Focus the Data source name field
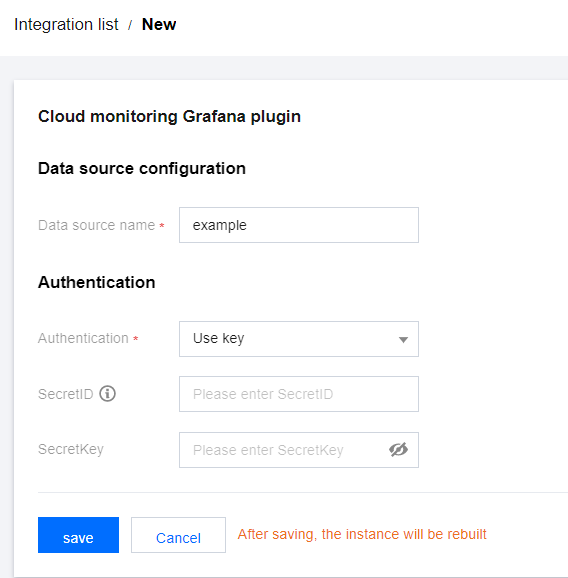Screen dimensions: 568x578 299,225
